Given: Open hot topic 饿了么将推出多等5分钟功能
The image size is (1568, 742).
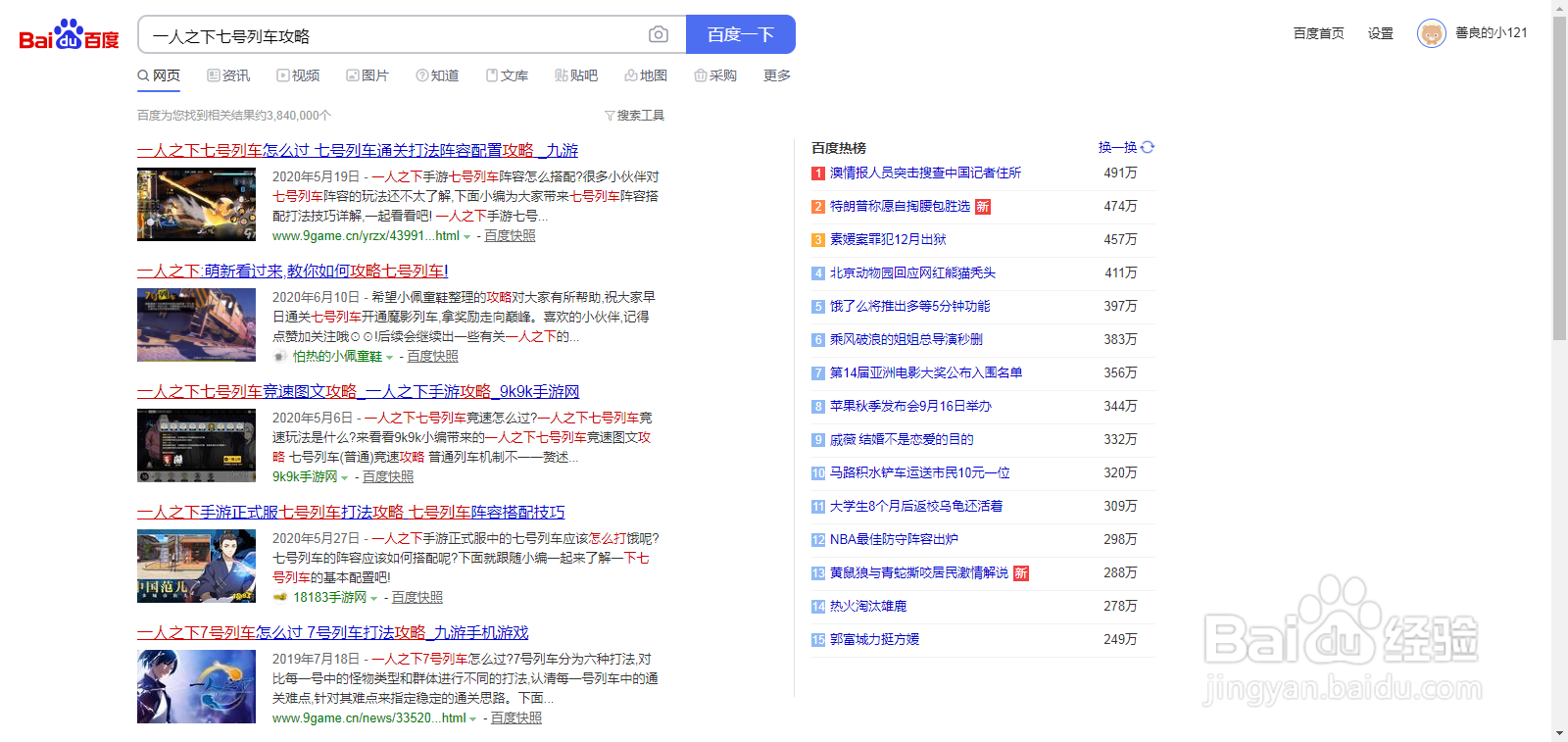Looking at the screenshot, I should 910,306.
